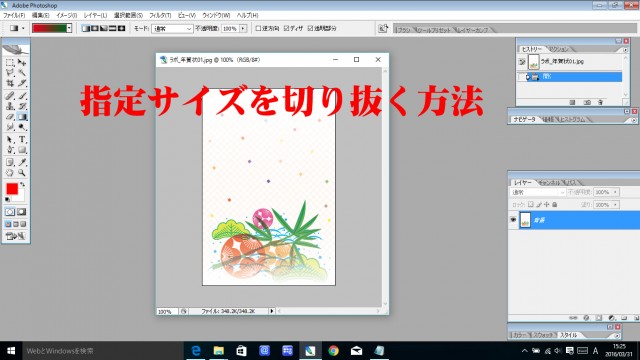Jump to ImageReady icon at toolbox bottom
The height and width of the screenshot is (360, 640).
(15, 236)
